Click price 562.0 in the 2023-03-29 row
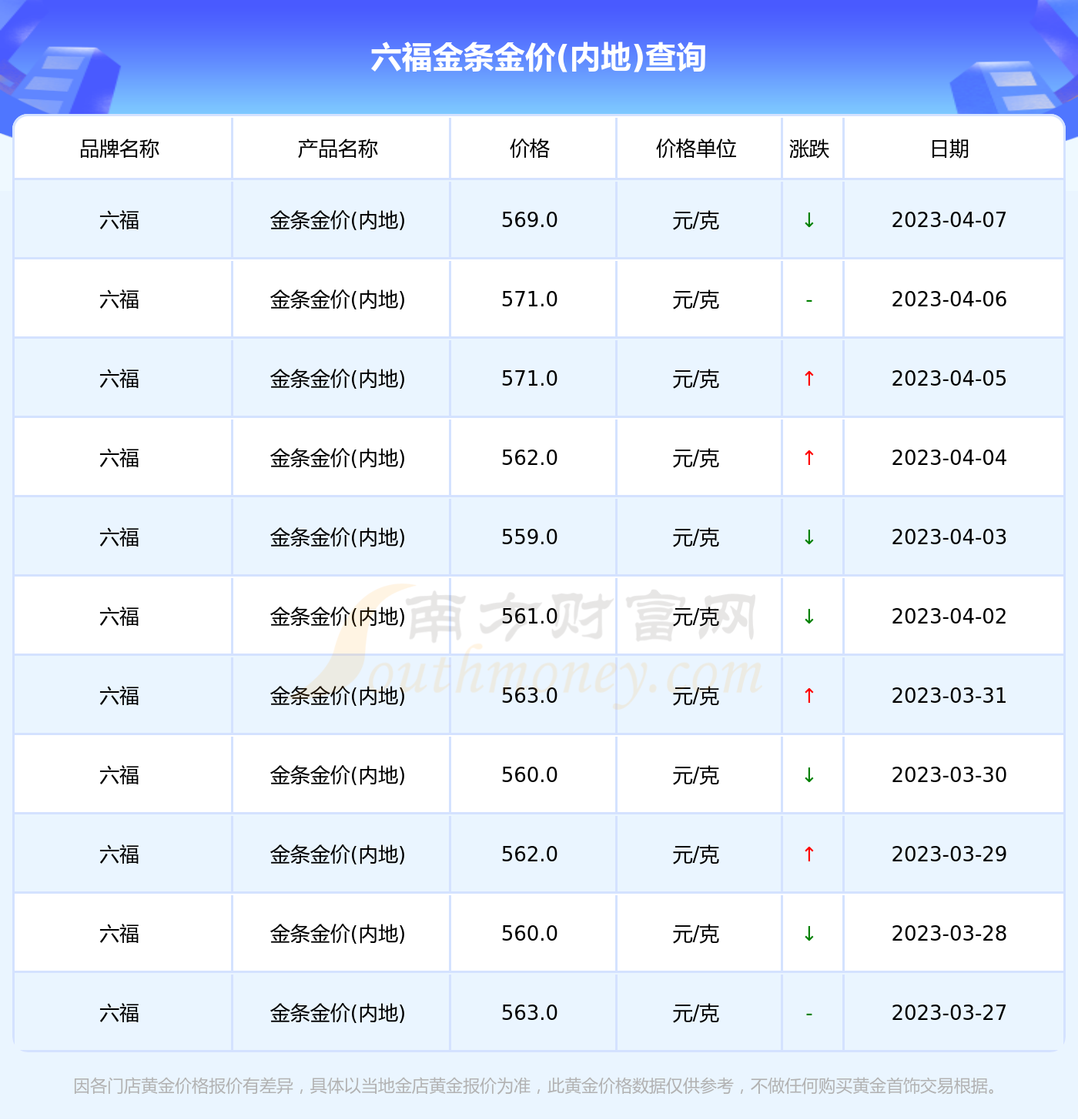This screenshot has width=1078, height=1120. (530, 854)
